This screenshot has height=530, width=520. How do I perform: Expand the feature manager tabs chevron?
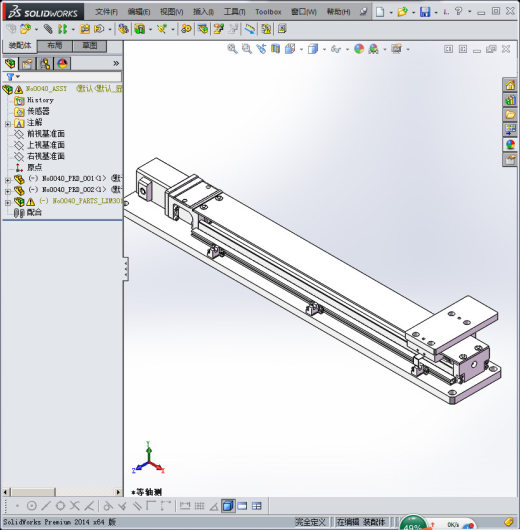[x=116, y=64]
